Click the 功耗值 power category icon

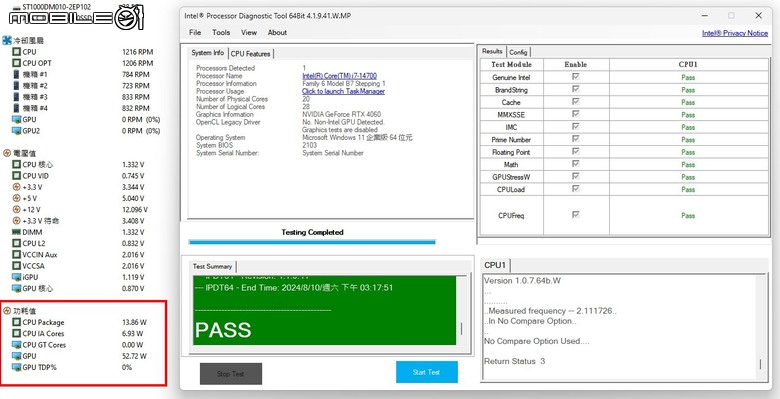(7, 311)
